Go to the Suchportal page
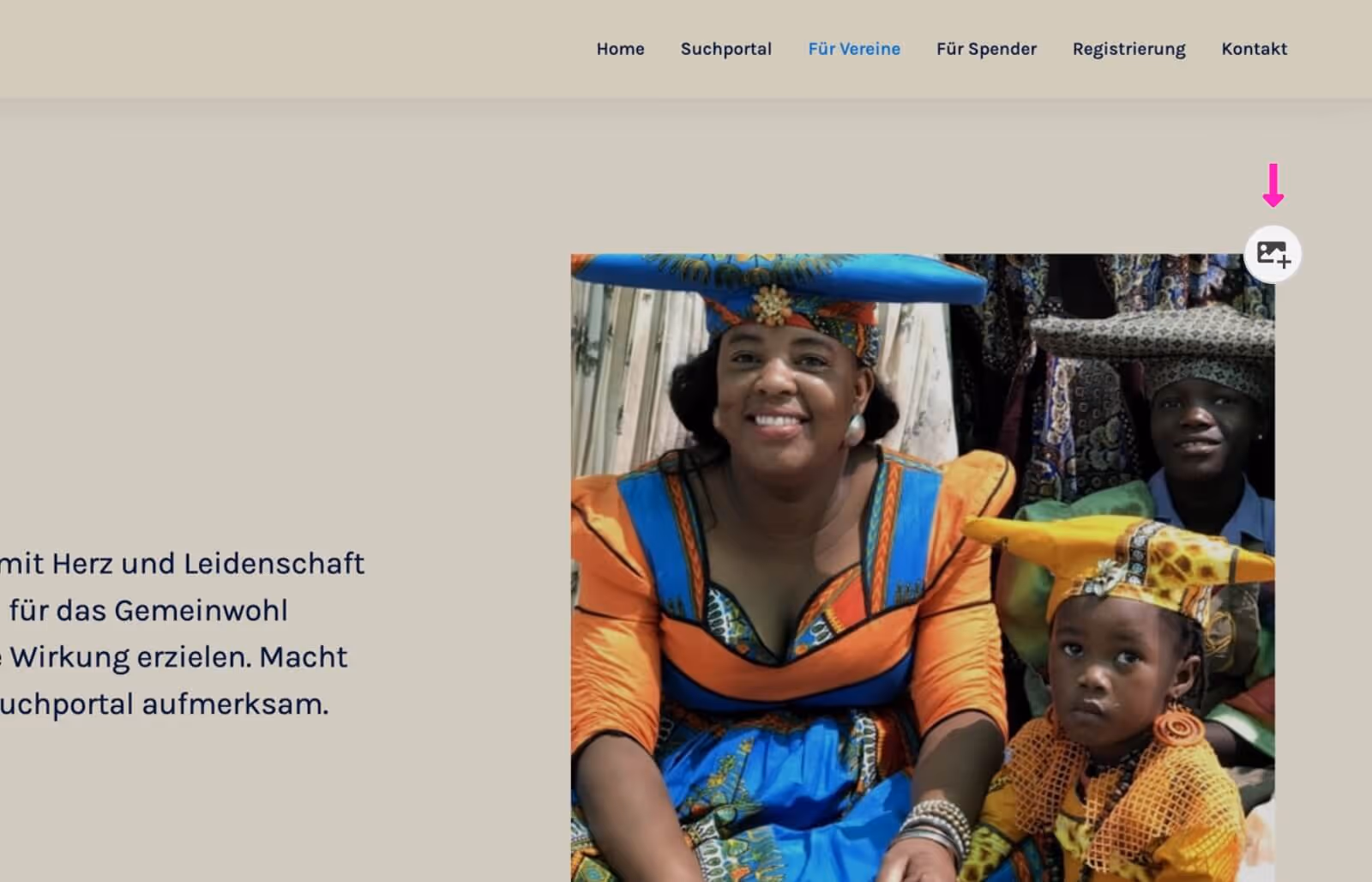This screenshot has width=1372, height=882. coord(725,49)
